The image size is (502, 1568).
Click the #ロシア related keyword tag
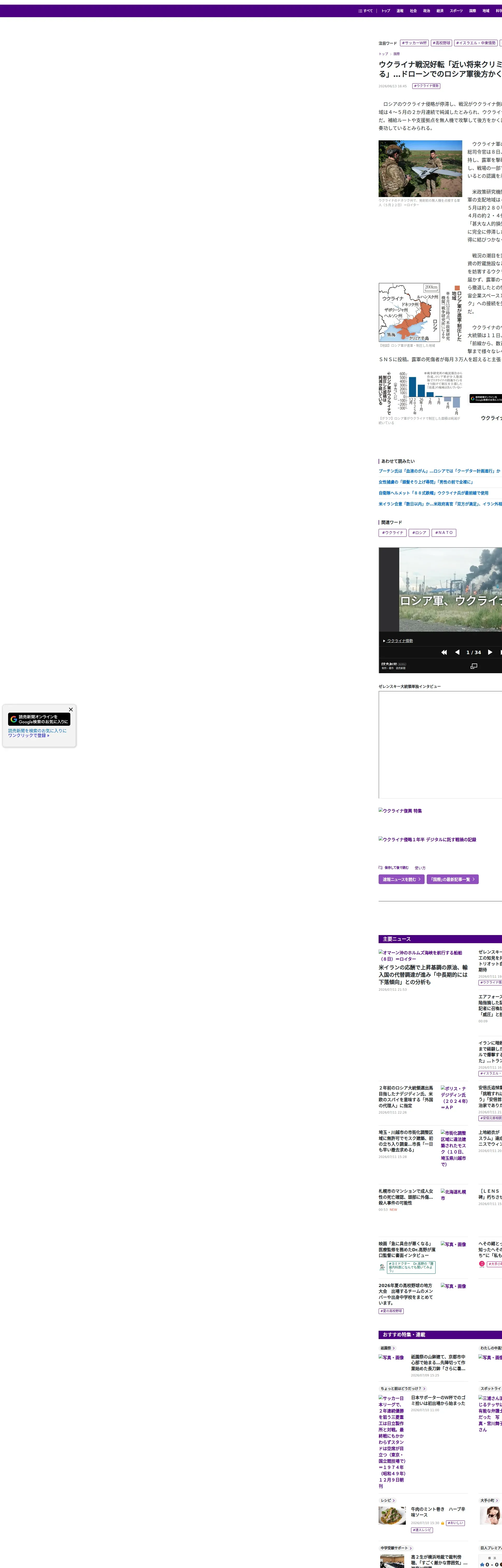coord(419,533)
